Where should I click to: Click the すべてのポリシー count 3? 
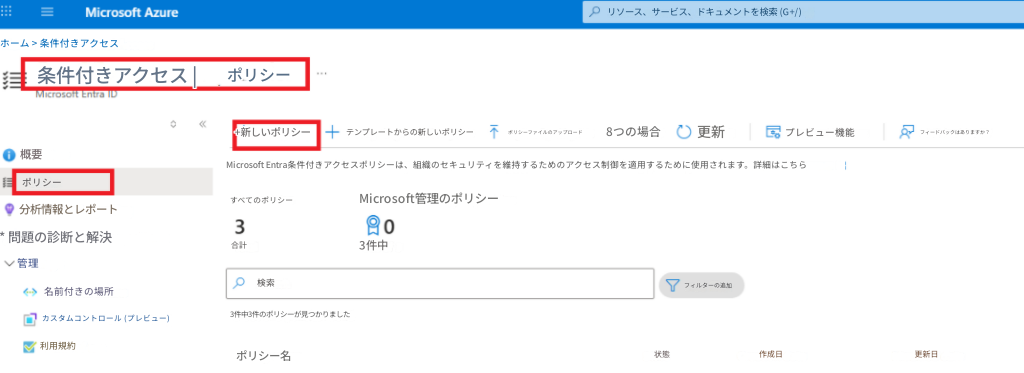point(240,227)
